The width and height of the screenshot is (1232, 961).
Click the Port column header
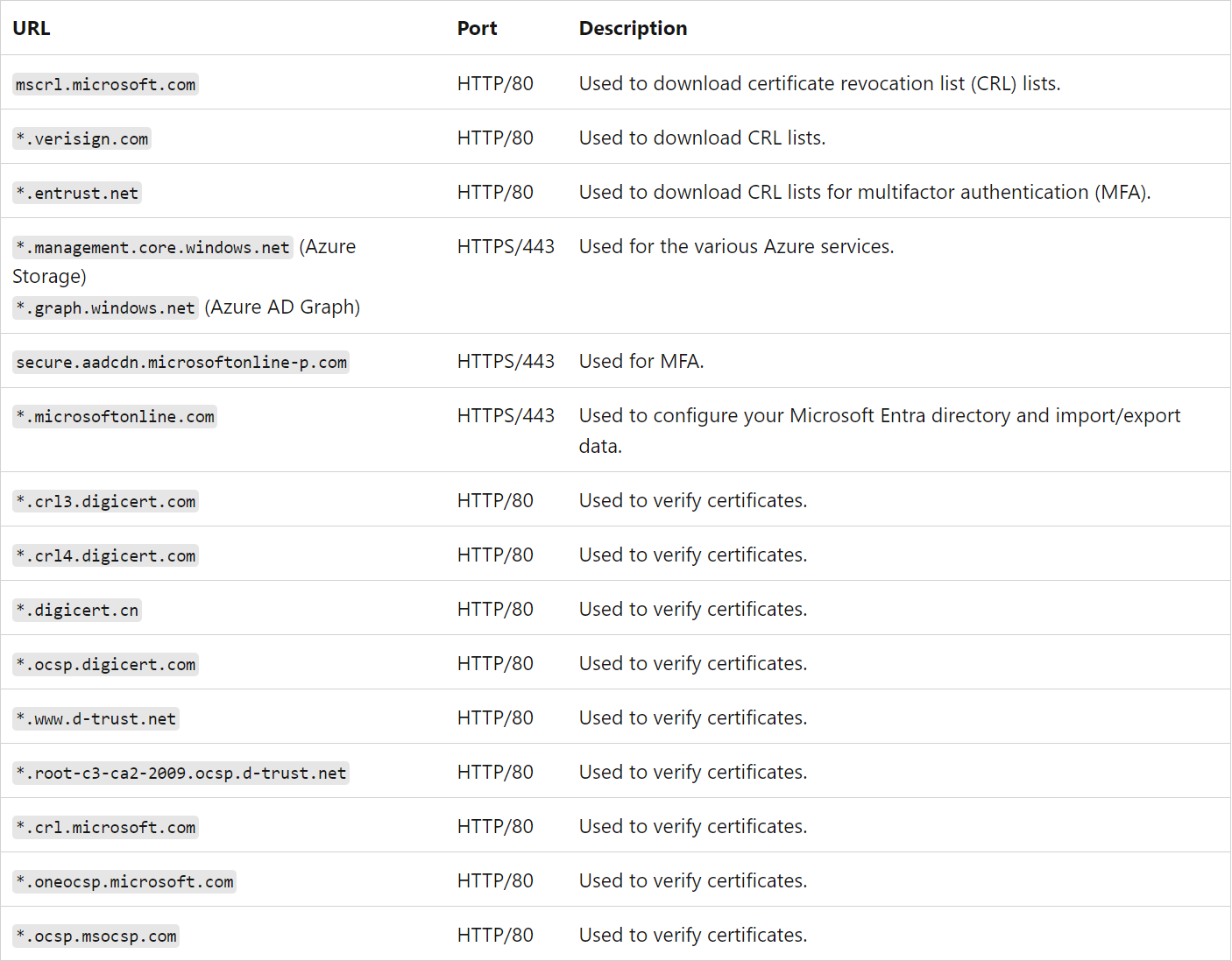(477, 28)
